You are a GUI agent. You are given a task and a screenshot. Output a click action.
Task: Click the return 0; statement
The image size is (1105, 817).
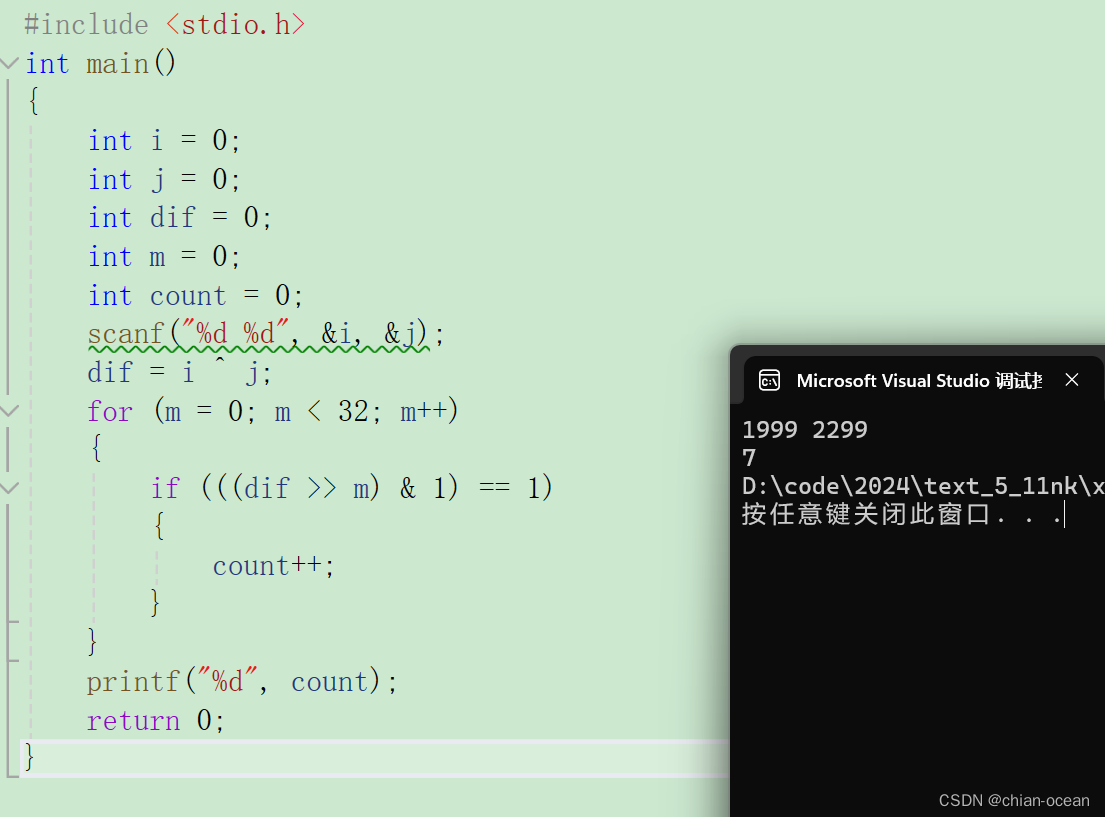coord(155,720)
